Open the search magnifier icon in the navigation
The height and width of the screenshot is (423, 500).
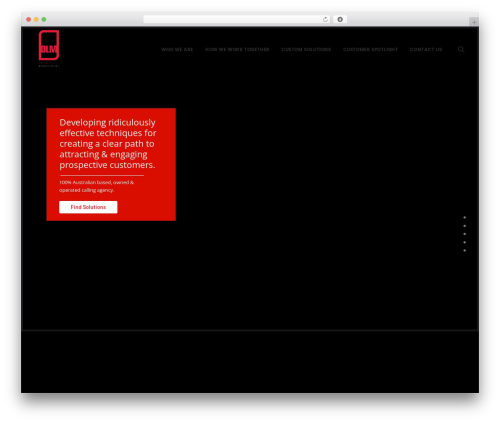[461, 49]
